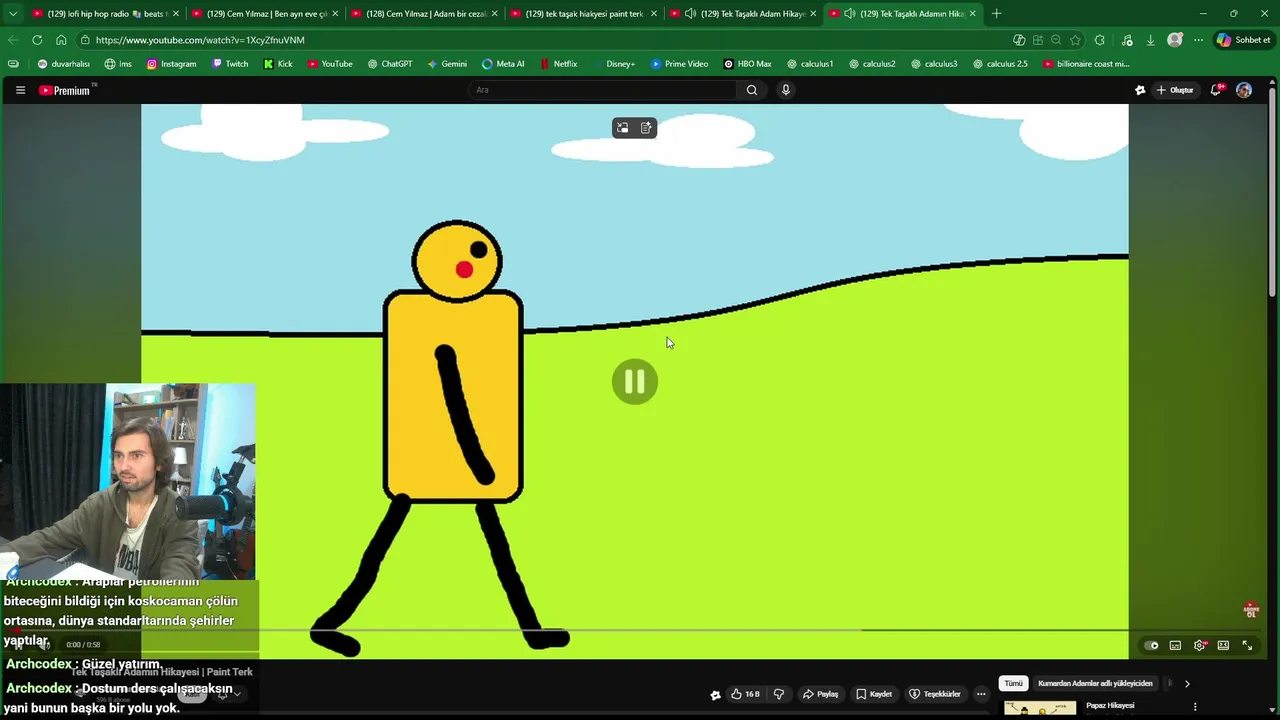Screen dimensions: 1280x720
Task: Open options menu for Papaz Hikayesi video
Action: coord(1195,707)
